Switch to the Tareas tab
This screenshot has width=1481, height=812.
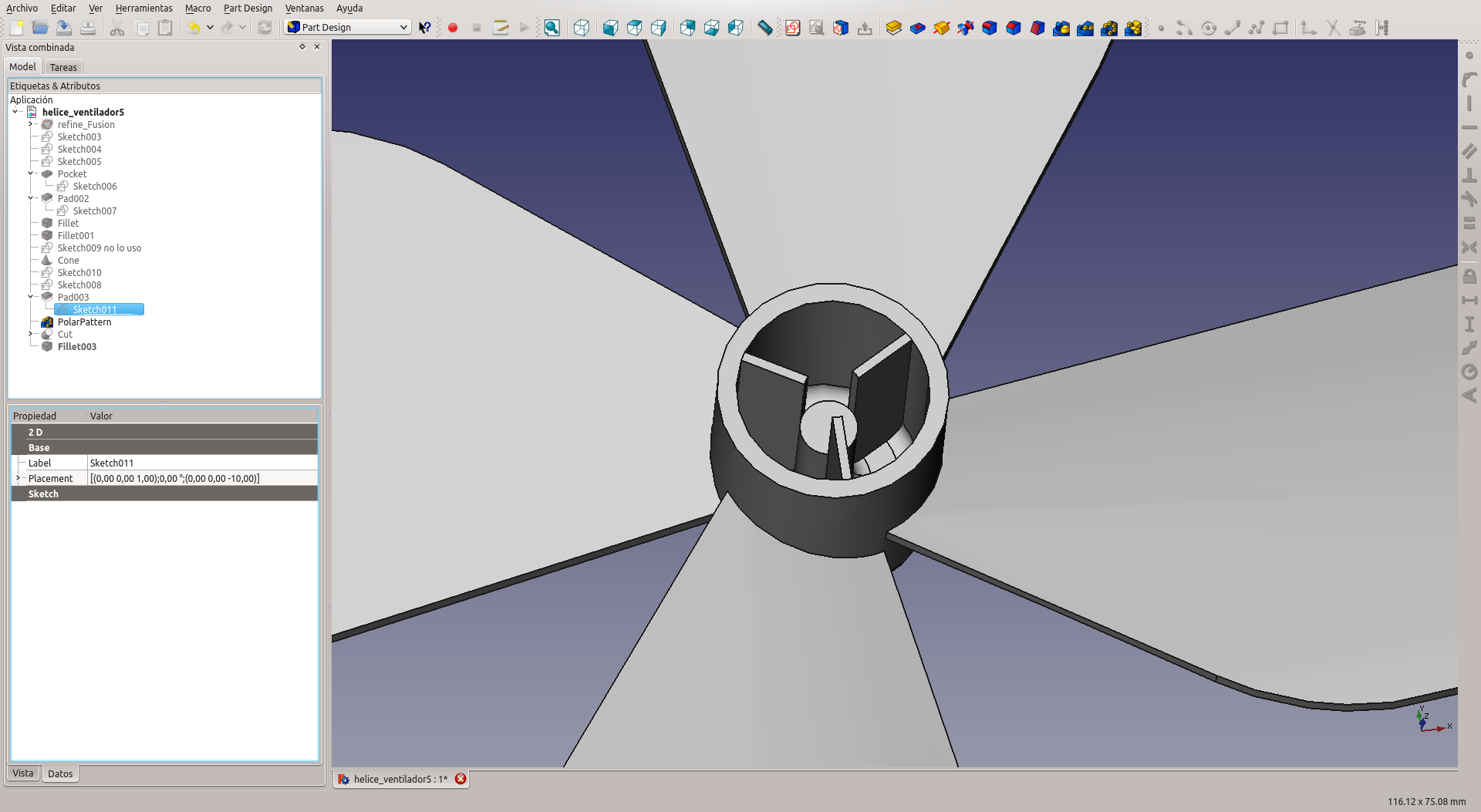coord(63,67)
